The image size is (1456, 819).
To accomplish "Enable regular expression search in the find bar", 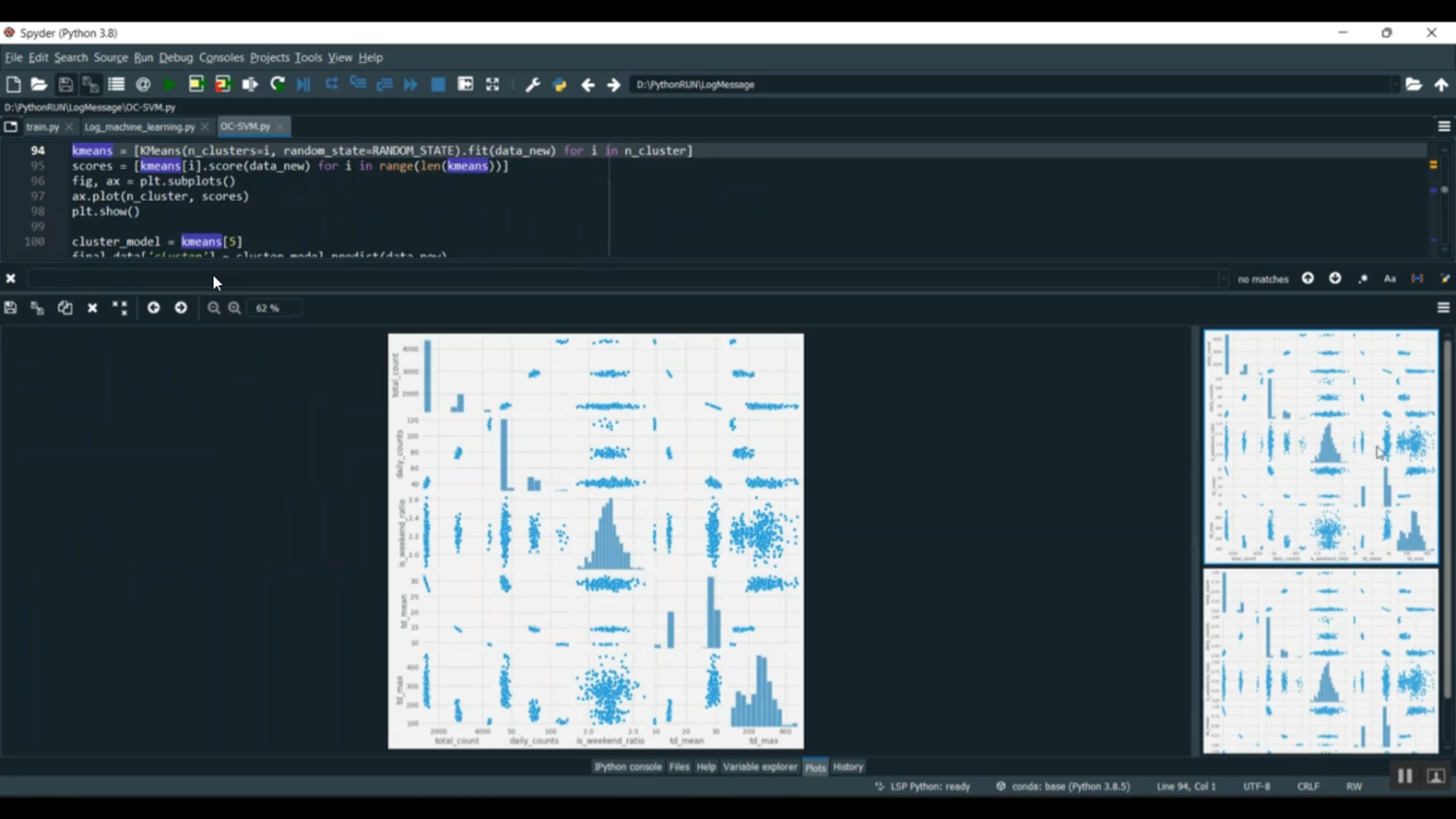I will (1363, 278).
